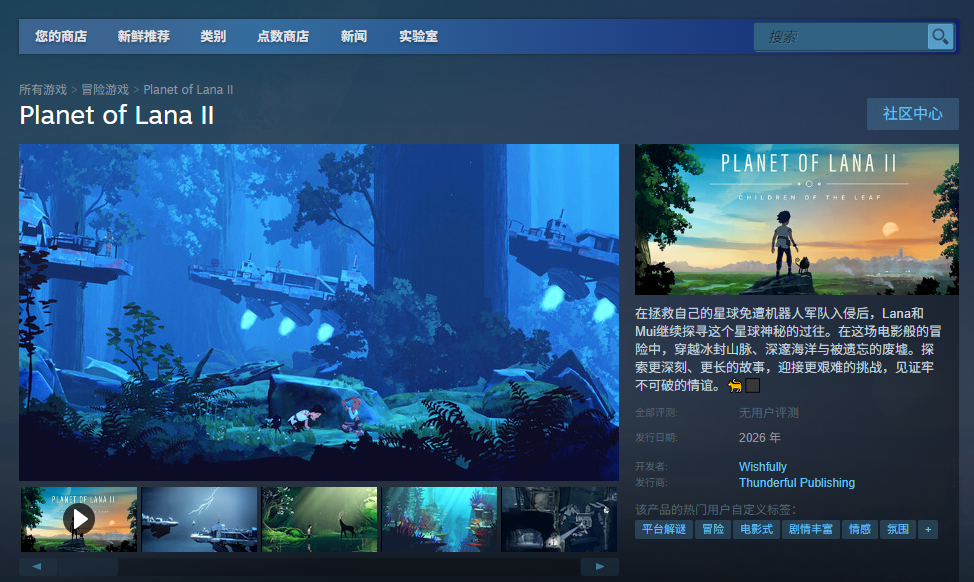Open the 类别 menu
Screen dimensions: 974x582
(x=213, y=37)
